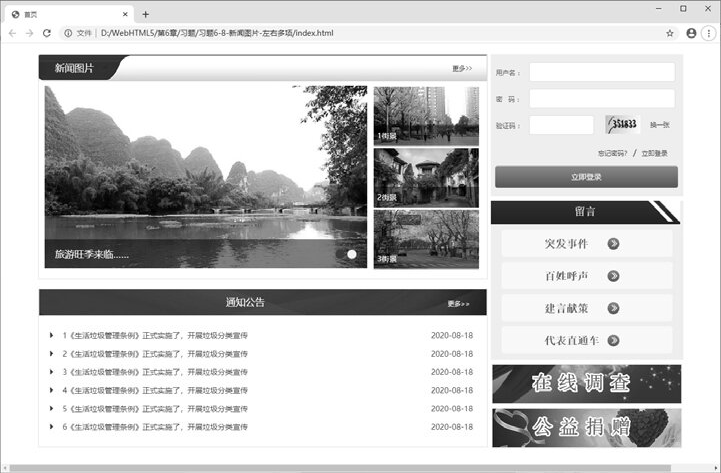721x473 pixels.
Task: Open a new tab with plus button
Action: point(146,14)
